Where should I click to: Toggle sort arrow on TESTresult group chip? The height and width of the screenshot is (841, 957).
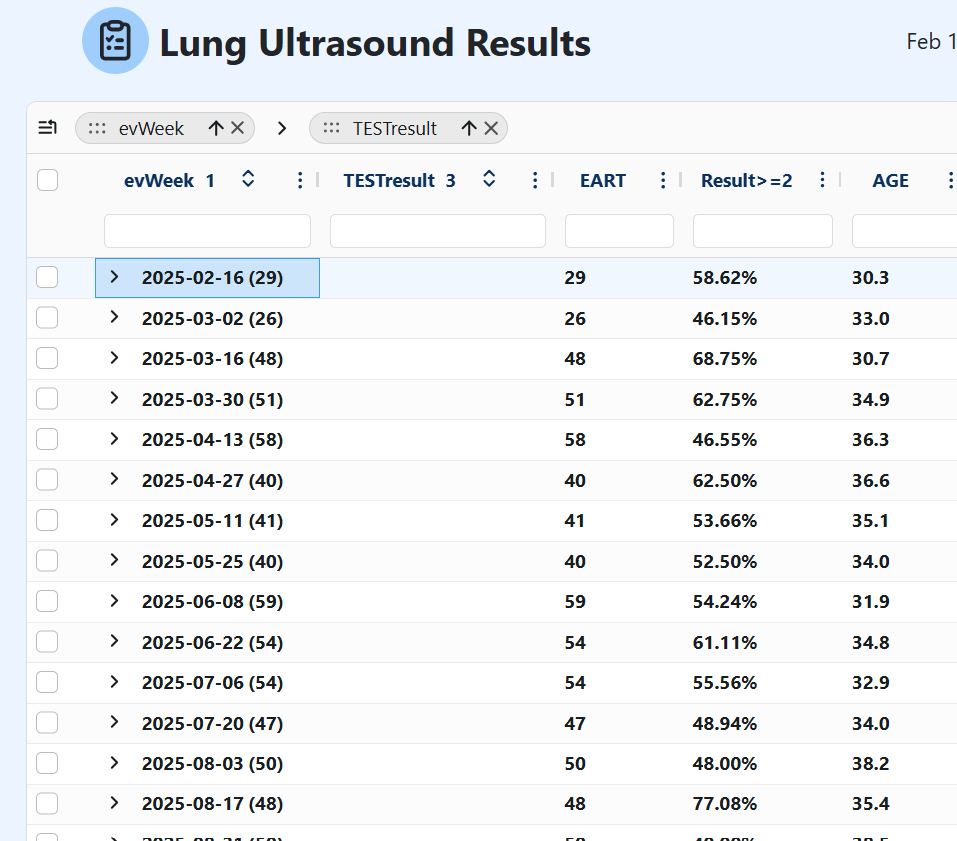[x=468, y=128]
